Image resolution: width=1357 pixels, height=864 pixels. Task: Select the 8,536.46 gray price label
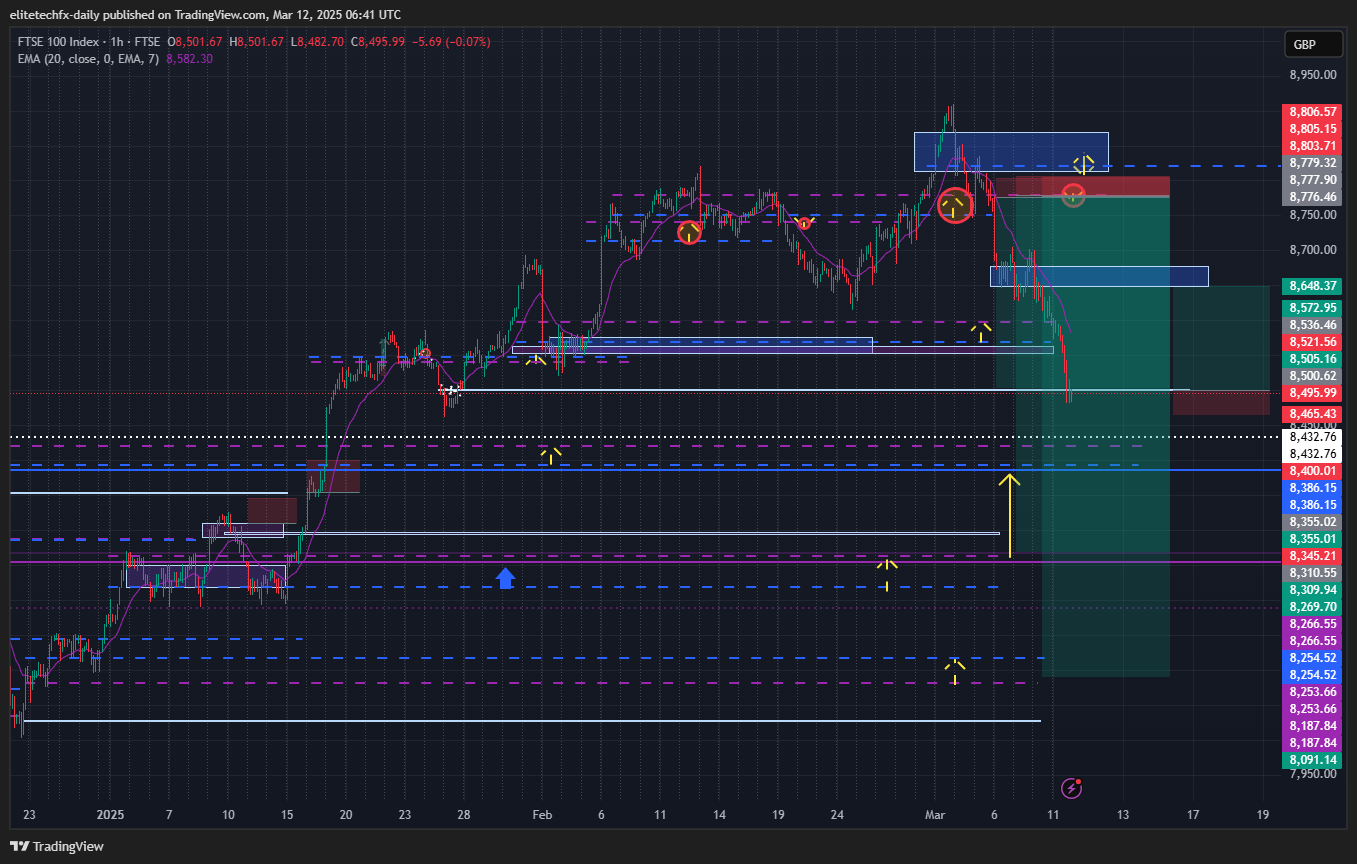(x=1313, y=325)
